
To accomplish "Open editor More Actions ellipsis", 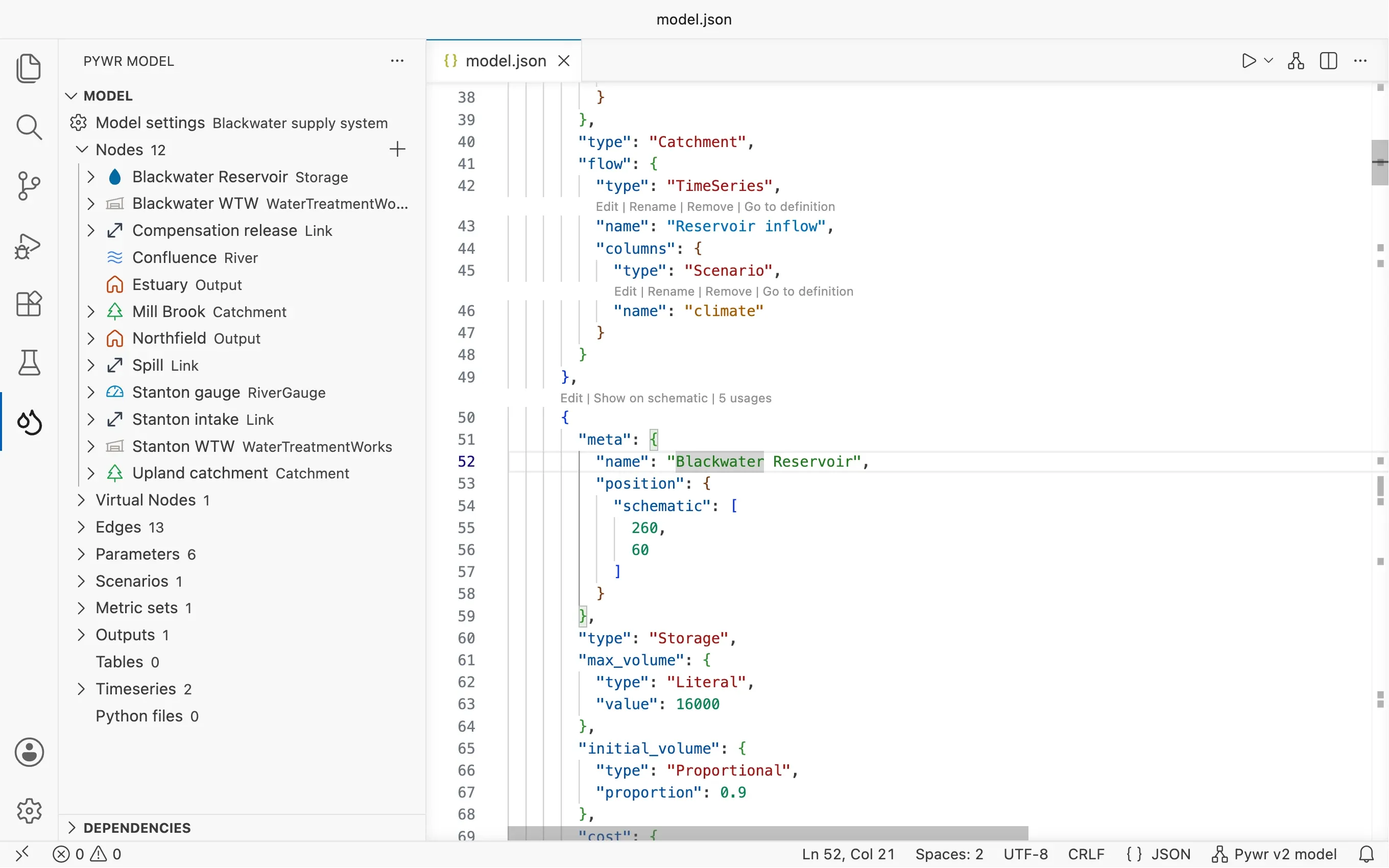I will 1360,61.
